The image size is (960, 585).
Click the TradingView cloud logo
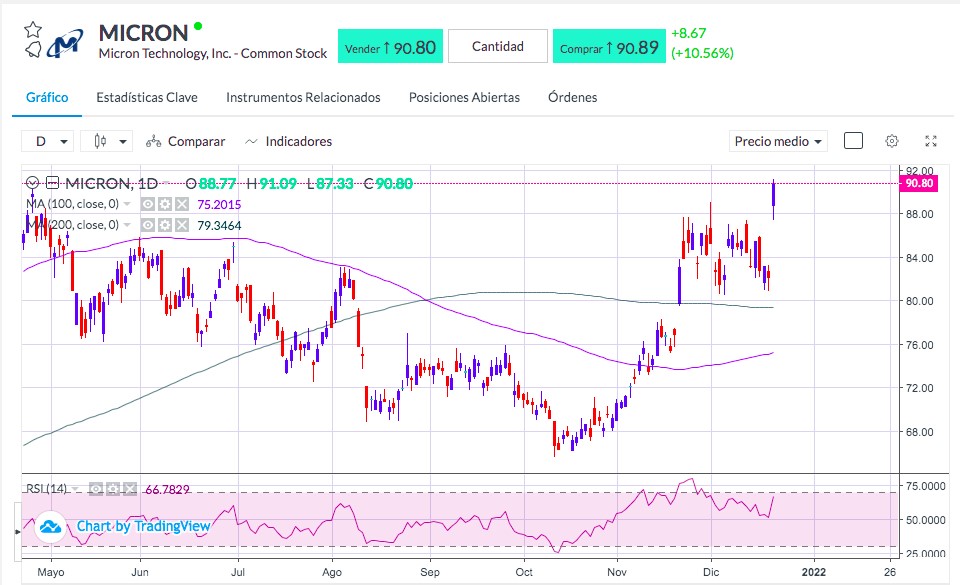pyautogui.click(x=50, y=526)
